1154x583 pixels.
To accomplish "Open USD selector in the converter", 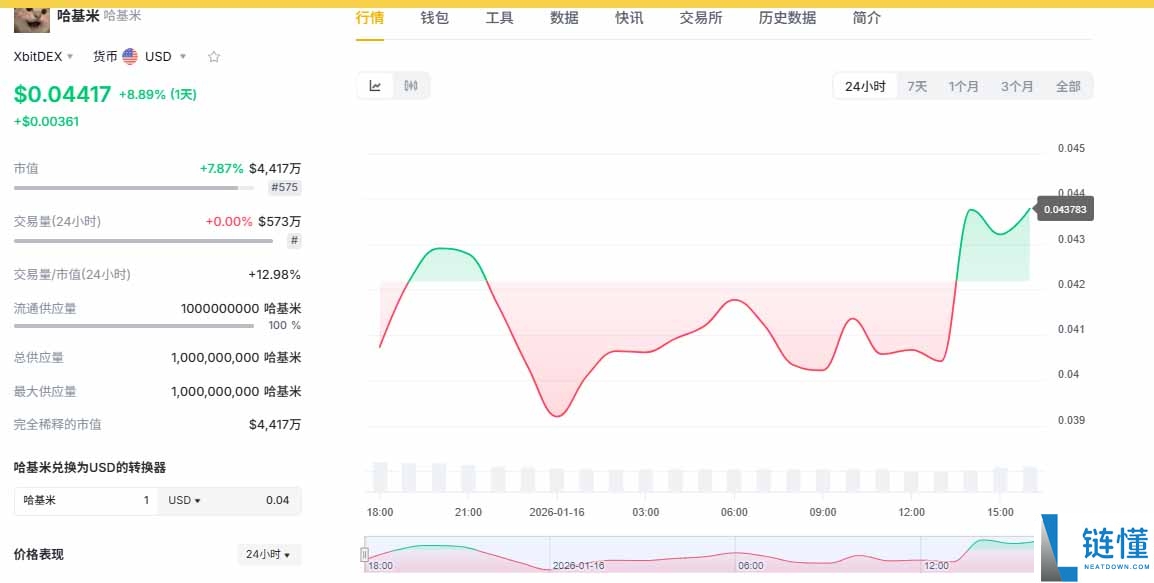I will pos(184,501).
